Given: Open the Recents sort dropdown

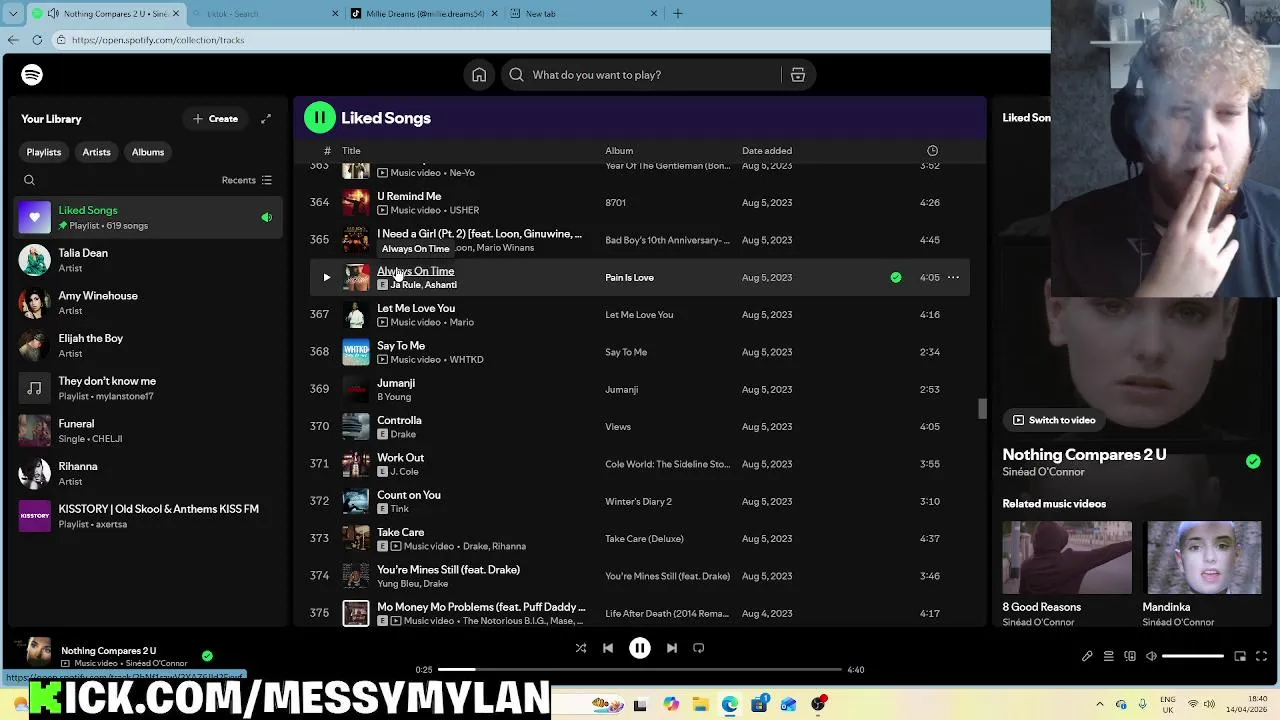Looking at the screenshot, I should 247,180.
